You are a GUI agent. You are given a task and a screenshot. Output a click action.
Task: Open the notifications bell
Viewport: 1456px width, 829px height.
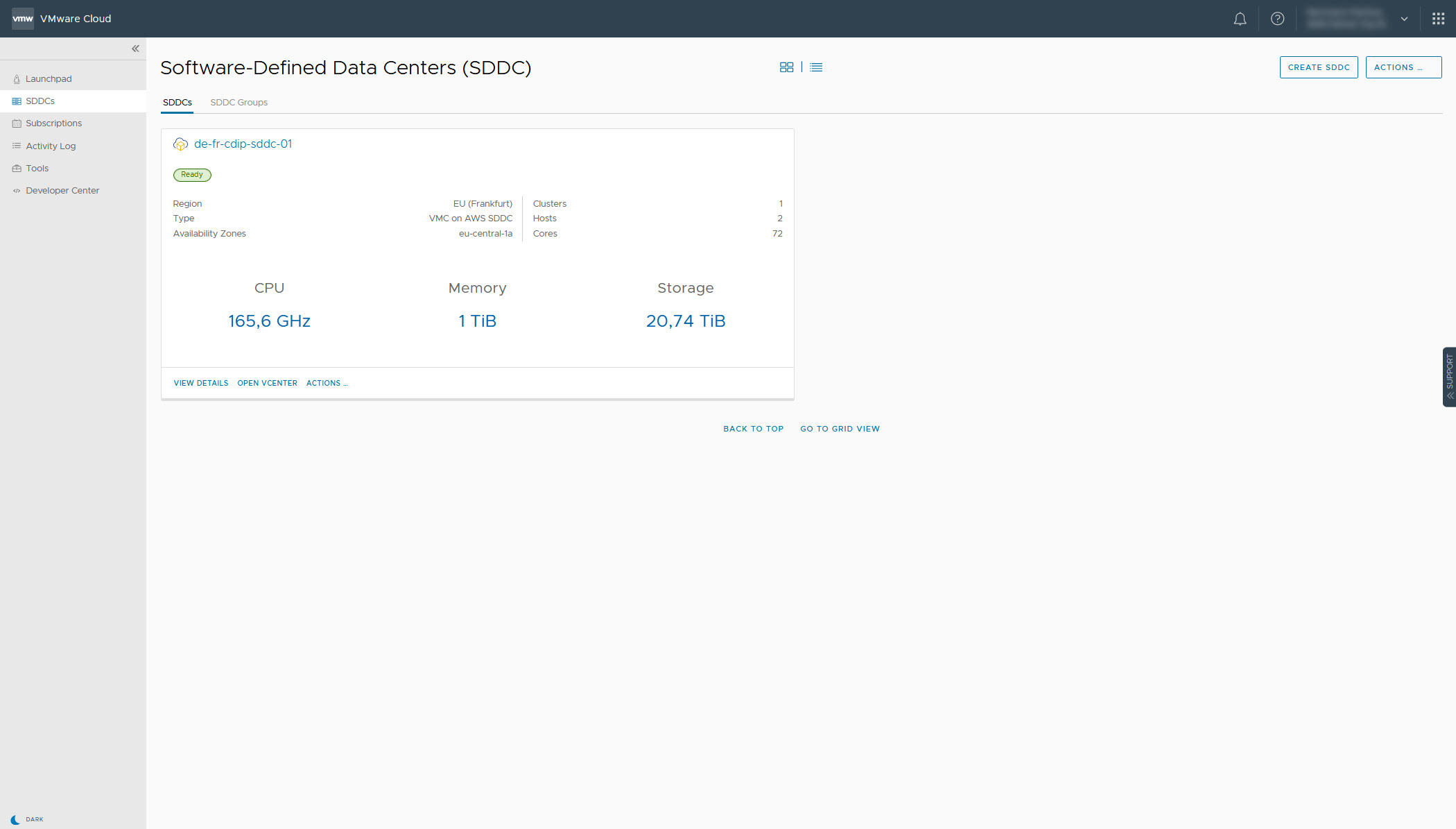1240,19
